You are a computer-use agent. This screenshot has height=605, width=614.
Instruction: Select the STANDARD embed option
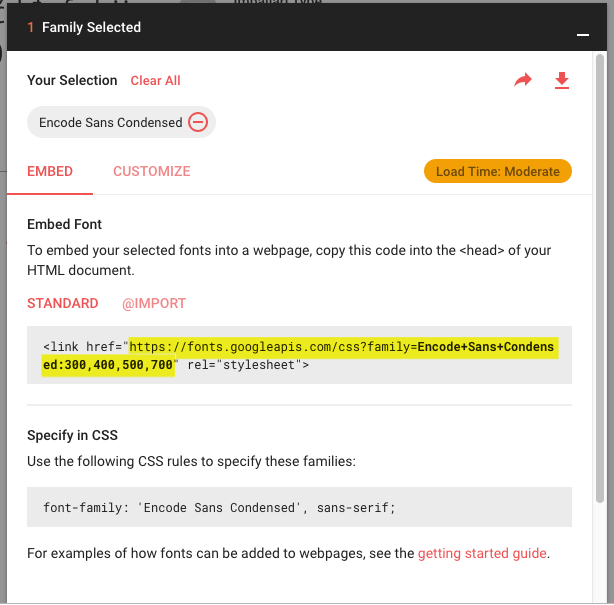pos(63,303)
